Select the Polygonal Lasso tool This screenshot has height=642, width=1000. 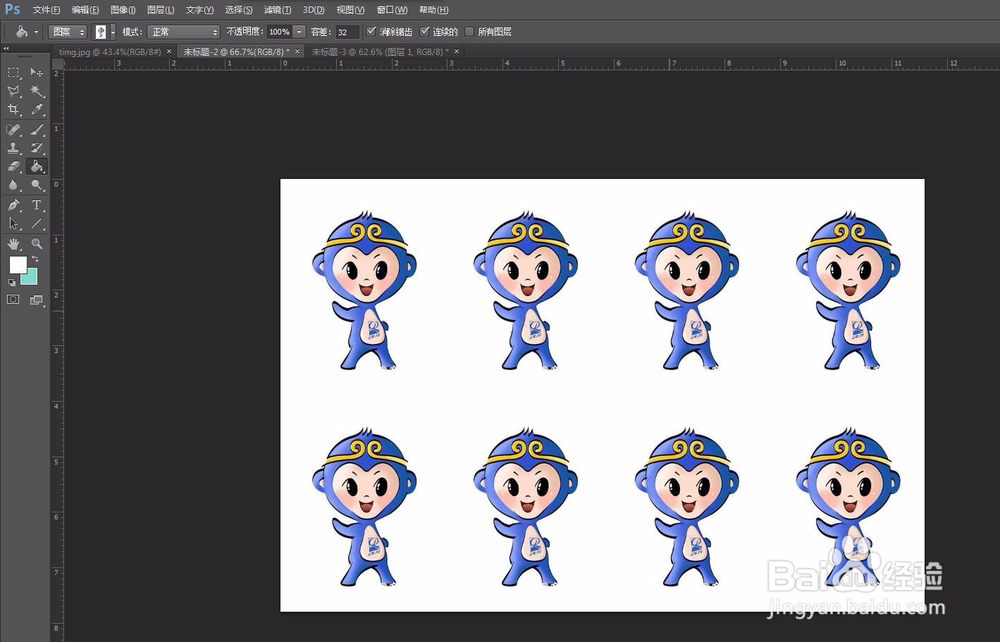13,91
